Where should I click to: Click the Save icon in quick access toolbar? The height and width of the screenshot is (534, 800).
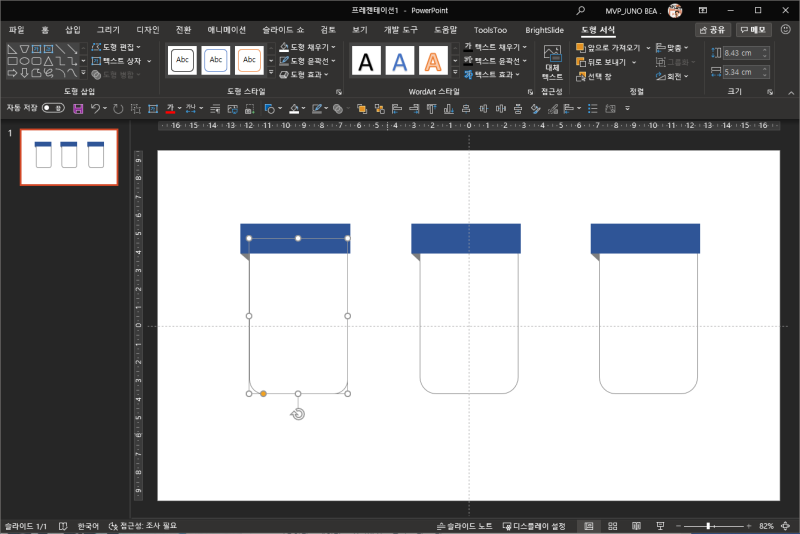tap(78, 108)
